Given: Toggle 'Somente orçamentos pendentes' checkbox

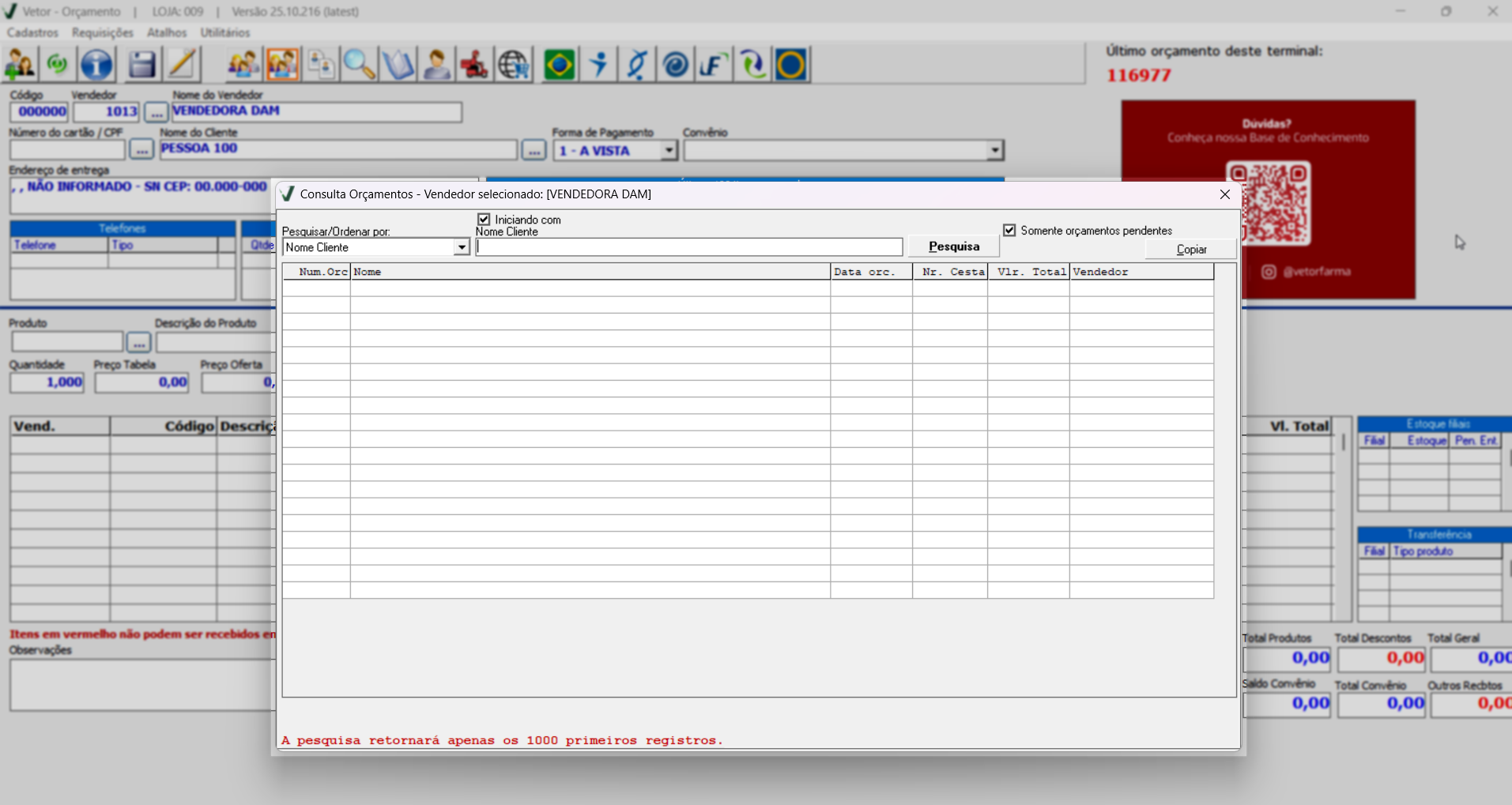Looking at the screenshot, I should 1009,231.
